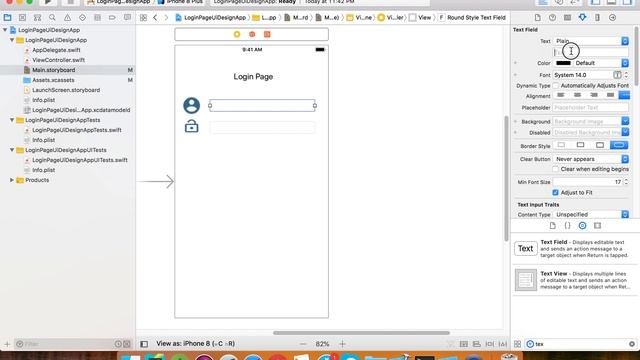
Task: Toggle library icon grid view
Action: click(517, 344)
